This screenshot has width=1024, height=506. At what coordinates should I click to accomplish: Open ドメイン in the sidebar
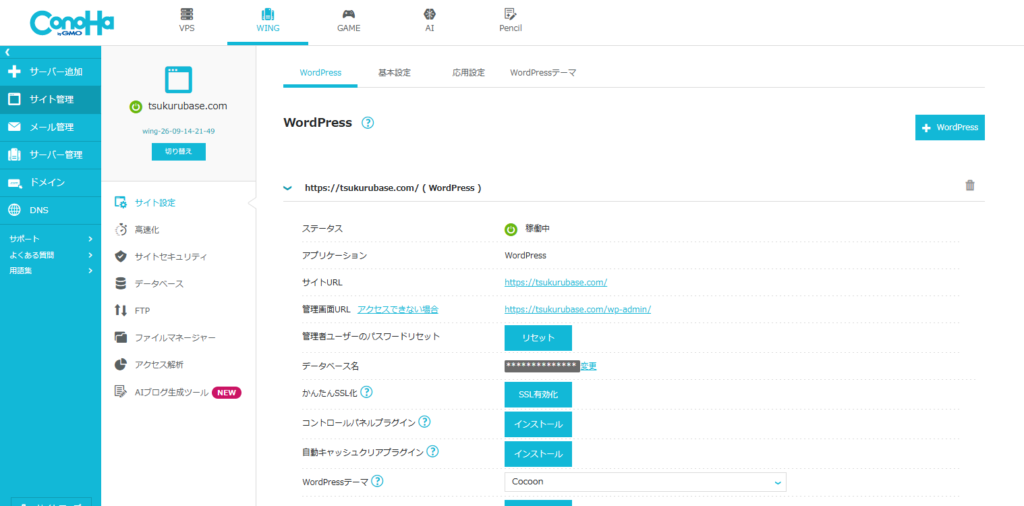(50, 182)
